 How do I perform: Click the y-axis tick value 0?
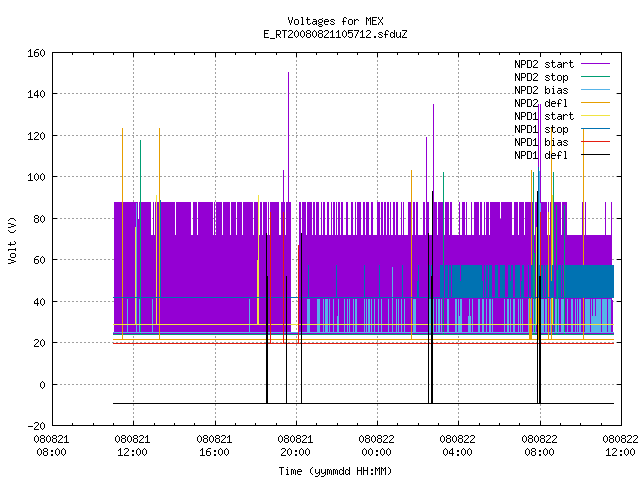tap(42, 385)
